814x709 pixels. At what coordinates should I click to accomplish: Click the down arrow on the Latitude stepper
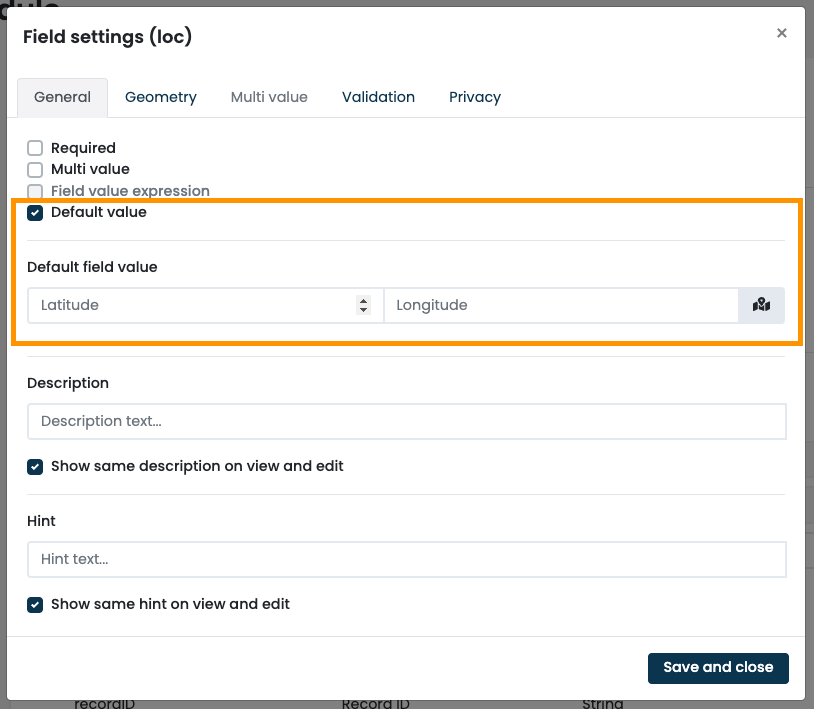(x=363, y=310)
